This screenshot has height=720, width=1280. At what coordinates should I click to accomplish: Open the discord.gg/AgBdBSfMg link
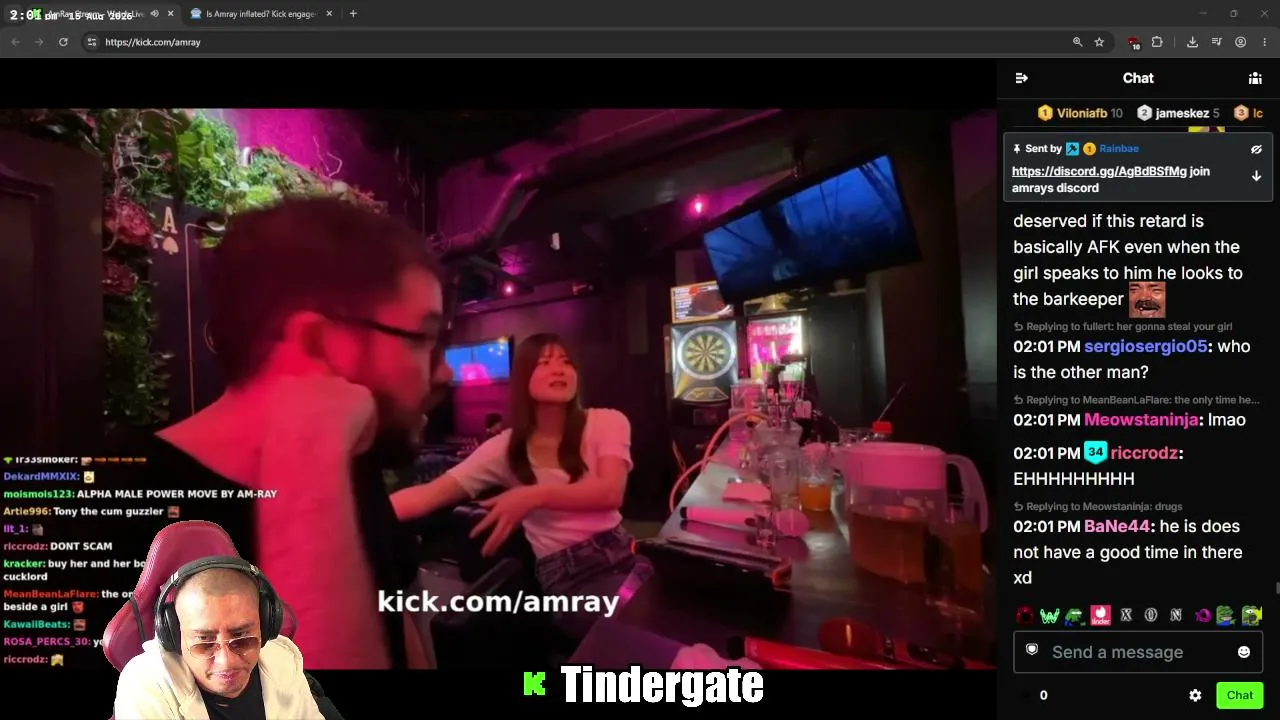pos(1099,171)
